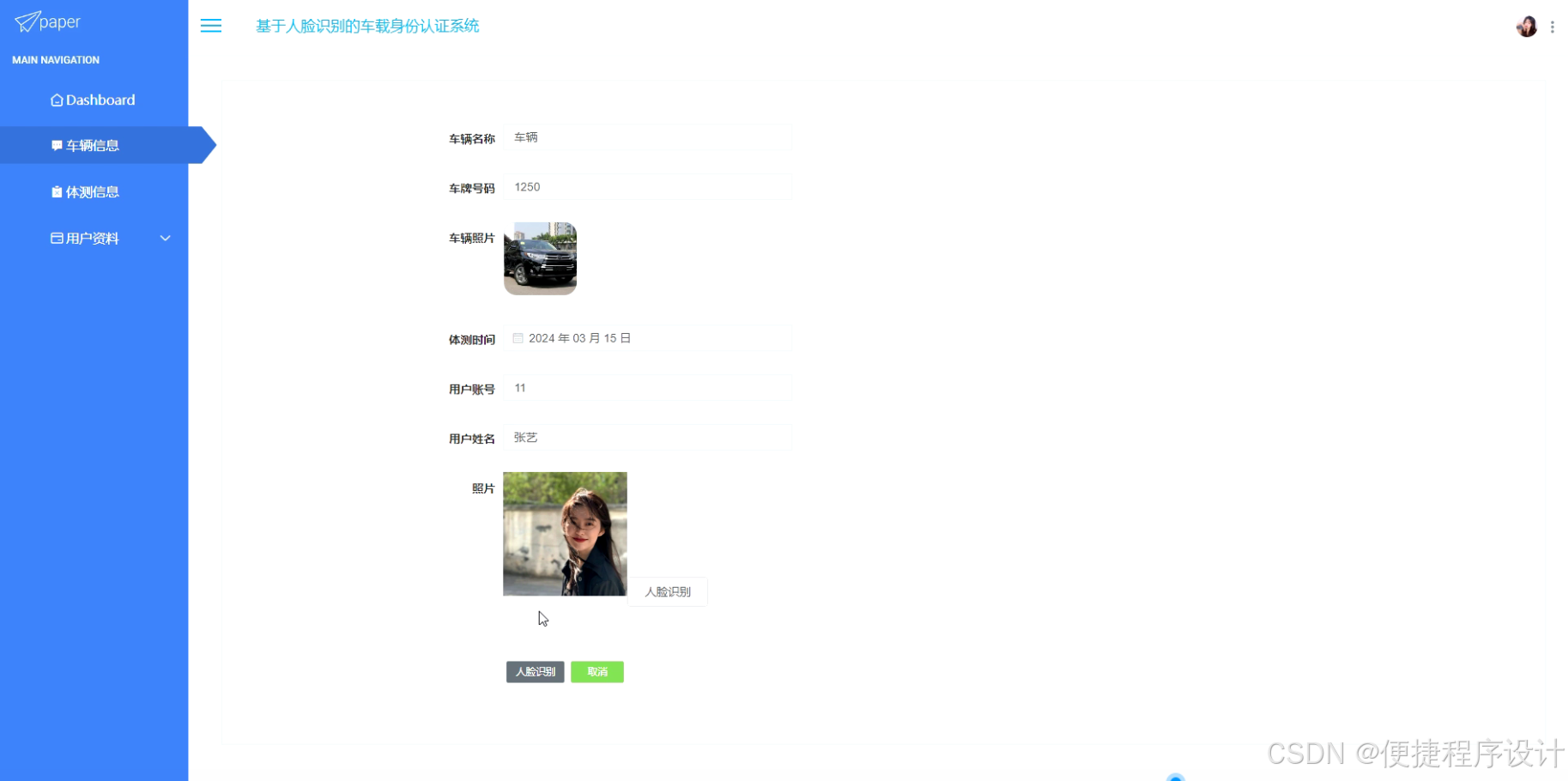Expand the 用户资料 submenu chevron
This screenshot has width=1568, height=781.
pyautogui.click(x=165, y=239)
